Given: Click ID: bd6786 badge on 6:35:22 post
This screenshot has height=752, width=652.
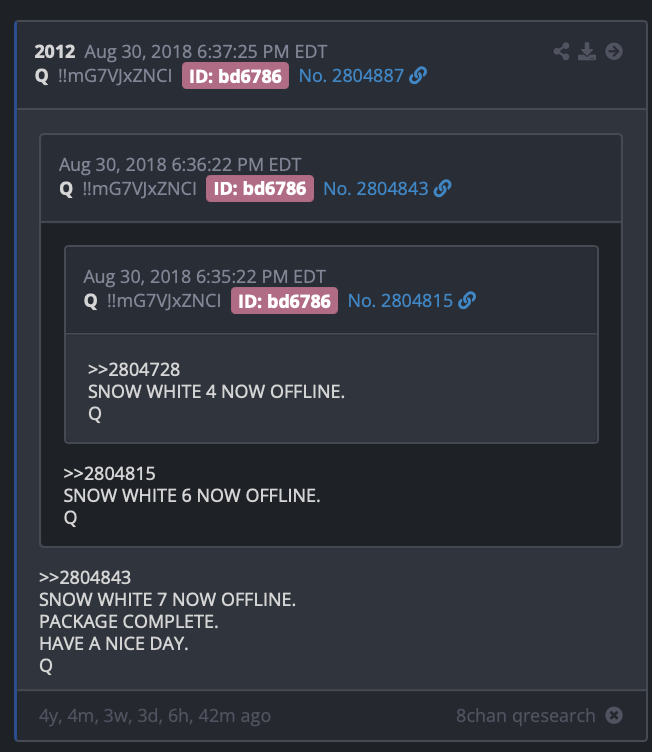Looking at the screenshot, I should tap(284, 301).
